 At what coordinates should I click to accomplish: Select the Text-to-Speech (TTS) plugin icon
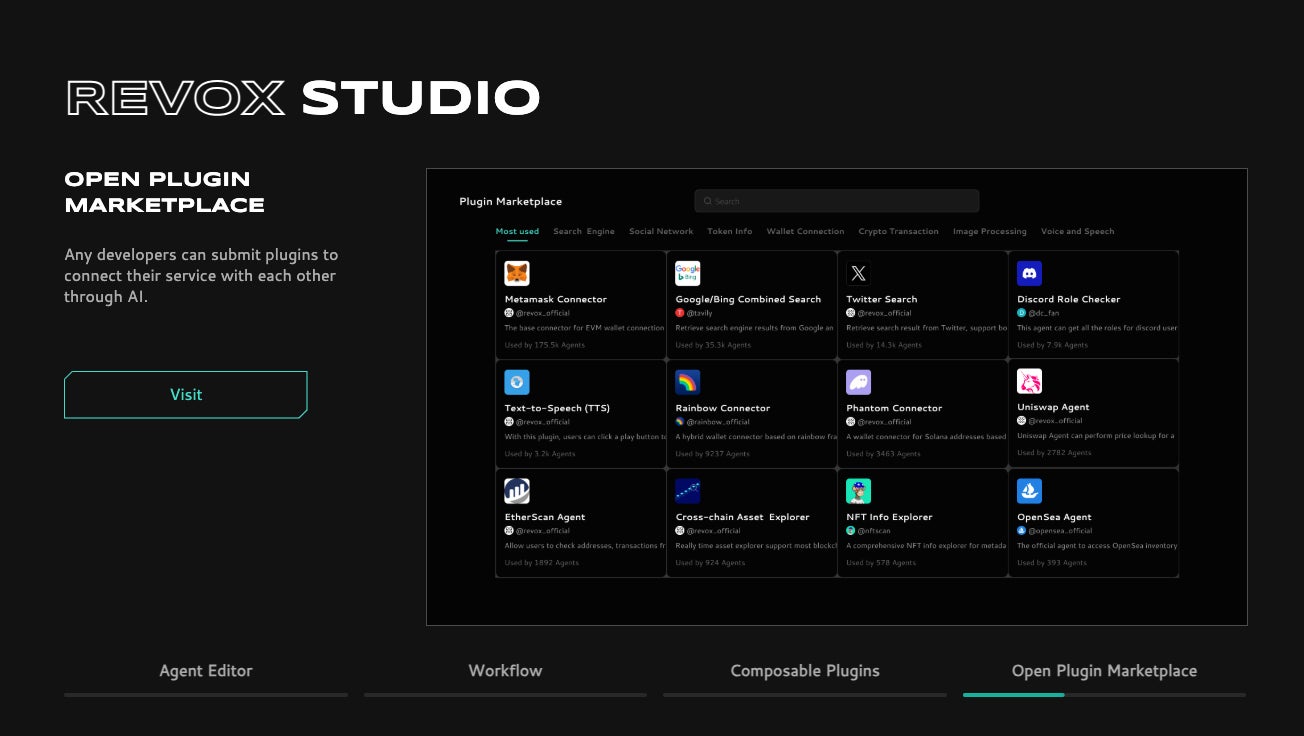(x=517, y=382)
